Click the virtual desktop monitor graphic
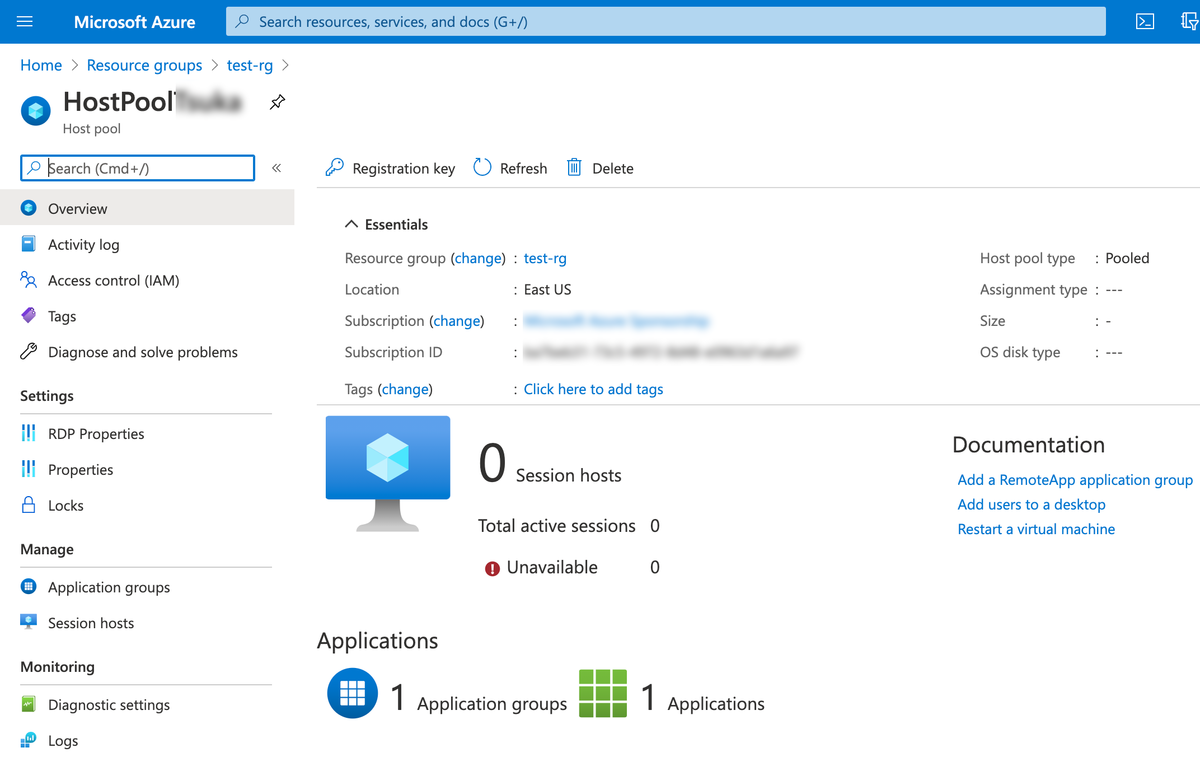This screenshot has width=1200, height=757. click(388, 474)
